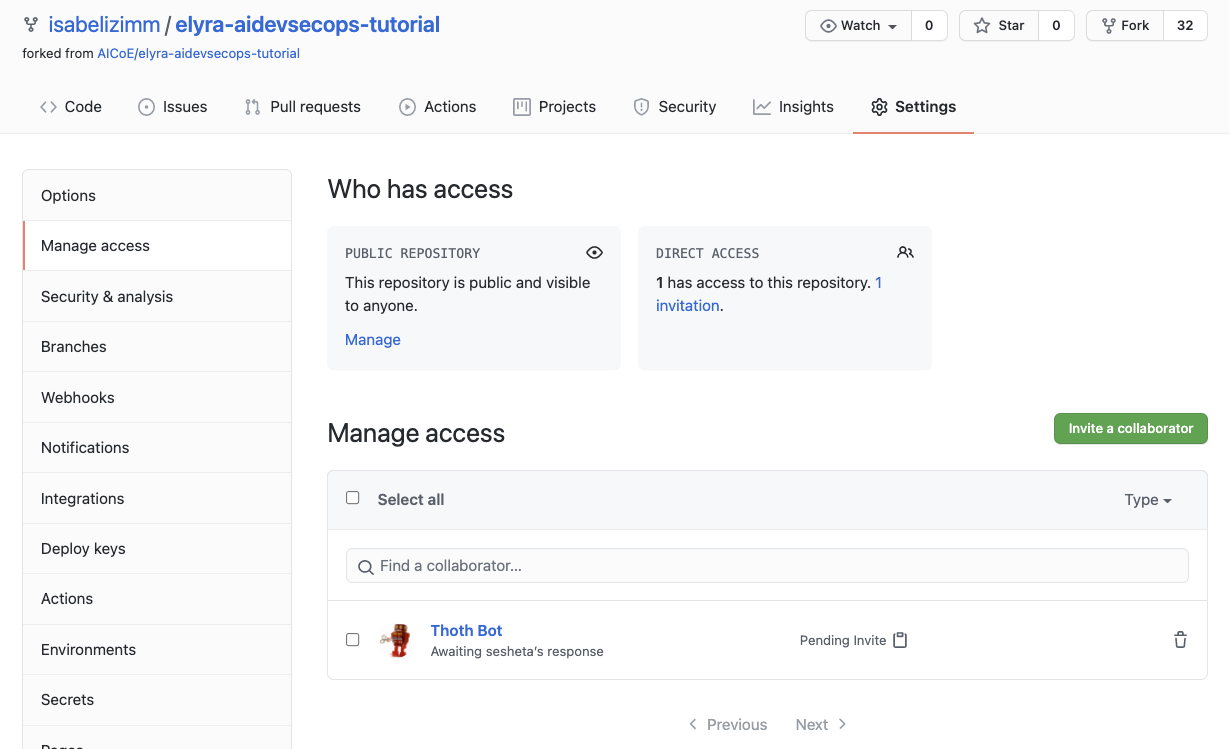Click the magnifier icon in the collaborator search
Image resolution: width=1229 pixels, height=749 pixels.
[x=366, y=567]
